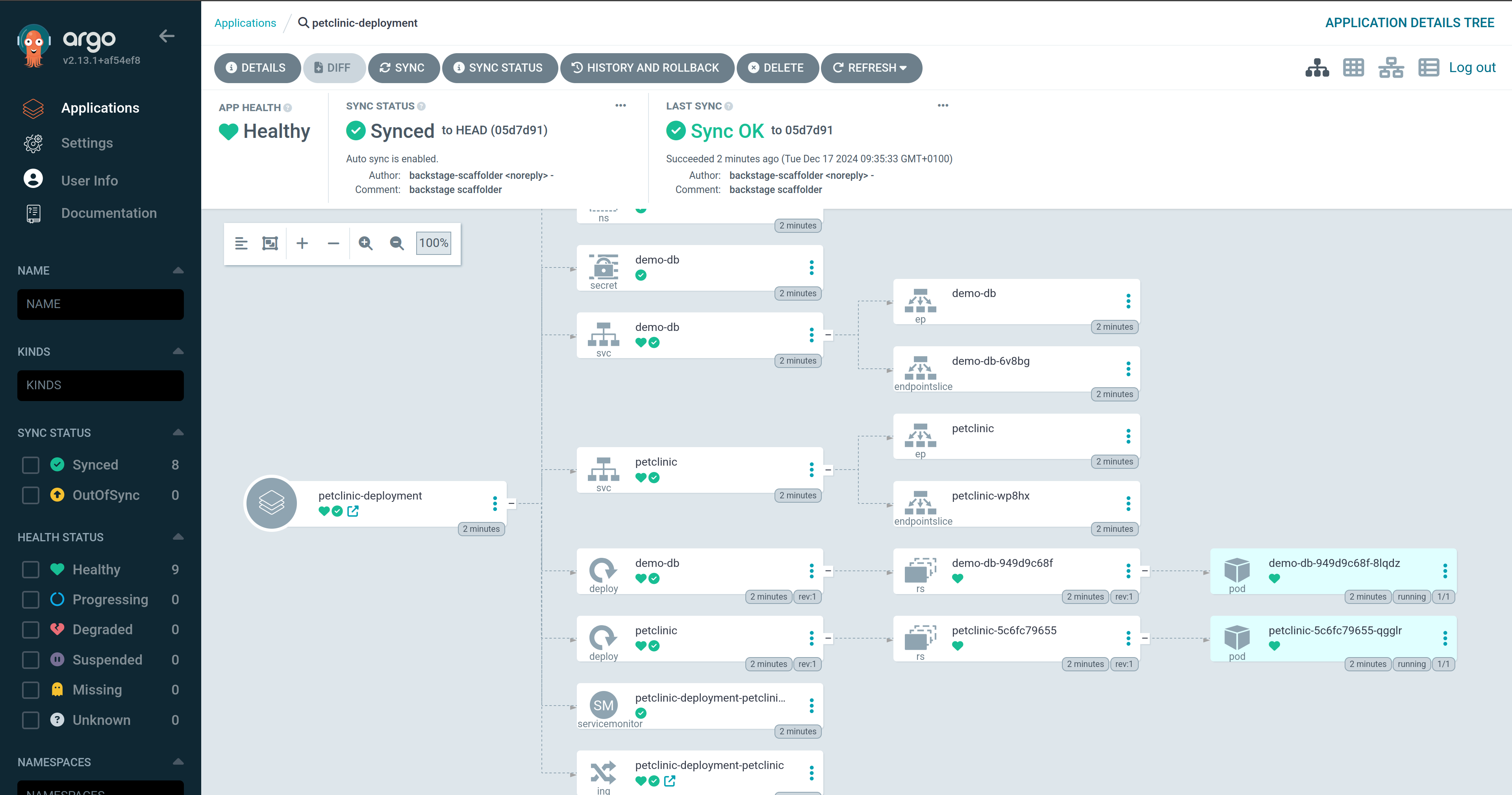Collapse children of petclinic-deployment root node
Viewport: 1512px width, 795px height.
[511, 504]
